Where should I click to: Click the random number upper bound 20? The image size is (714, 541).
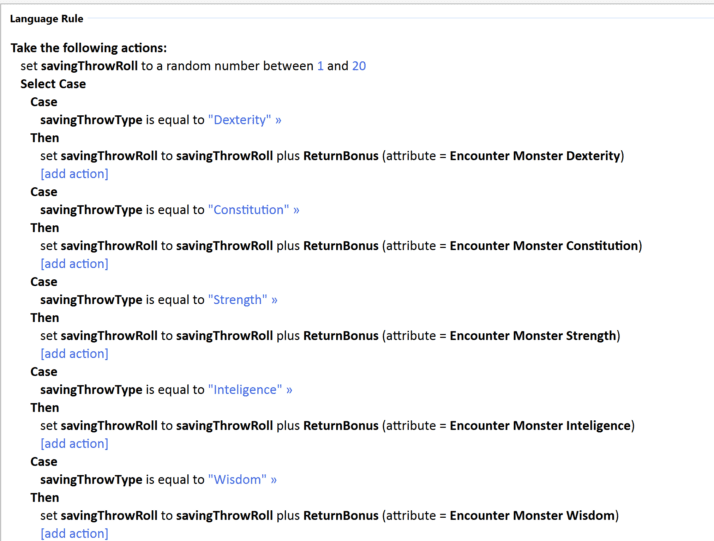(359, 66)
